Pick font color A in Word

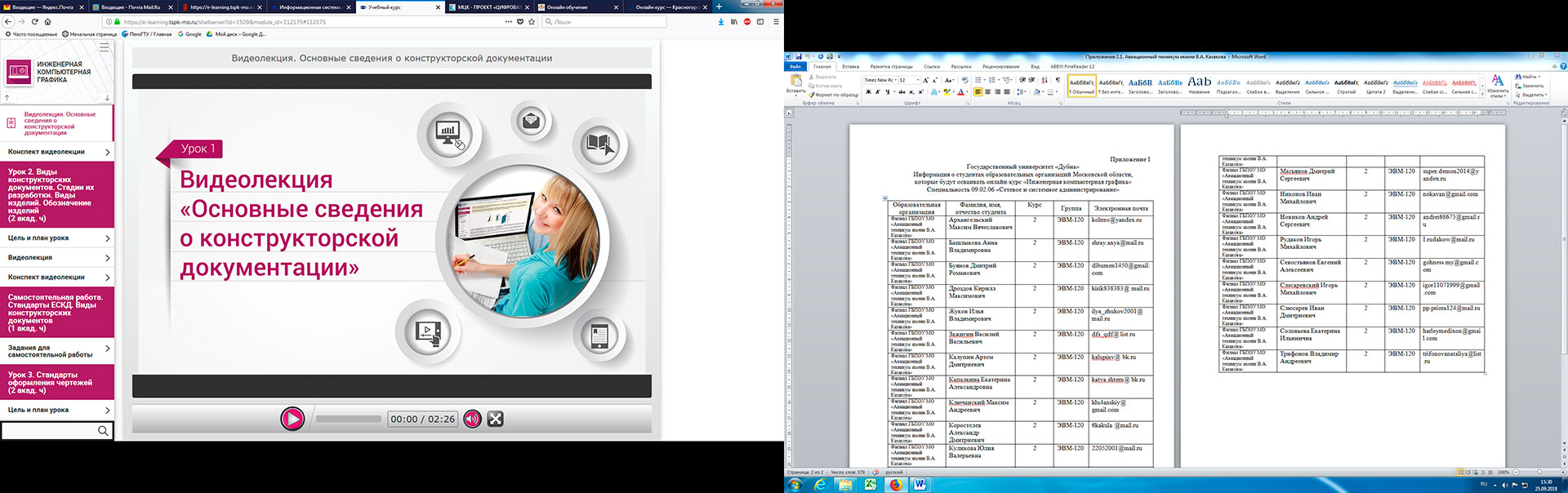960,91
